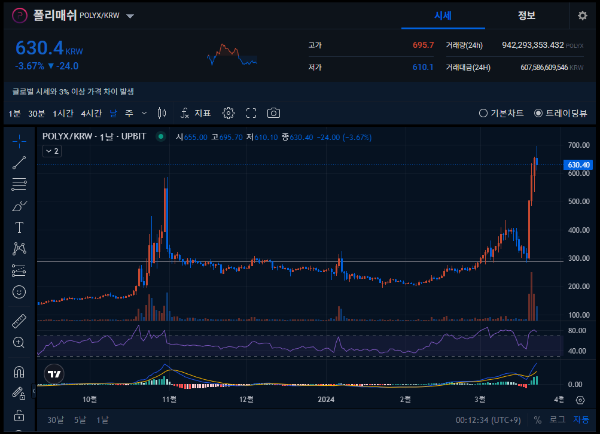Switch to the 정보 tab
600x434 pixels.
(527, 16)
